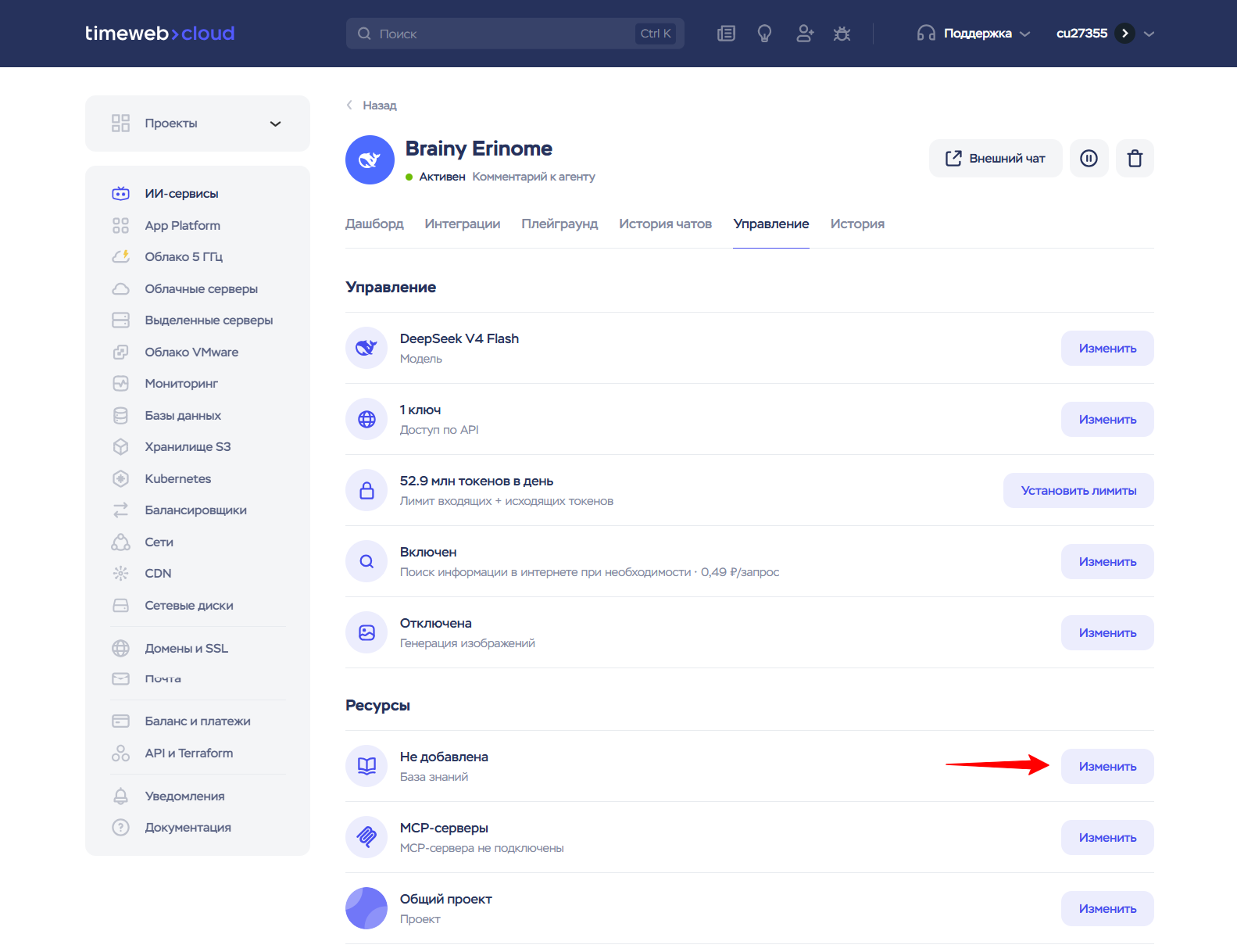Click the DeepSeek V4 Flash model name
Image resolution: width=1237 pixels, height=952 pixels.
[x=459, y=338]
